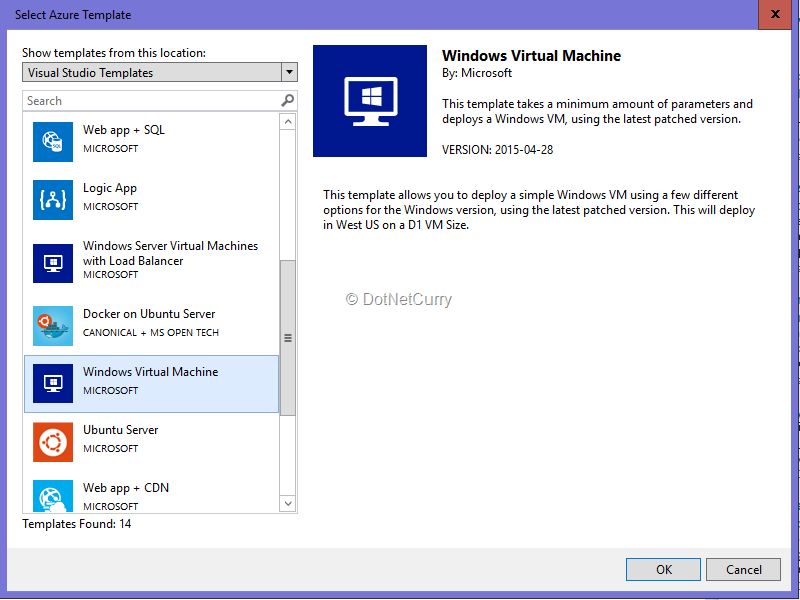Click the CANONICAL + MS OPEN TECH publisher text
800x600 pixels.
151,333
